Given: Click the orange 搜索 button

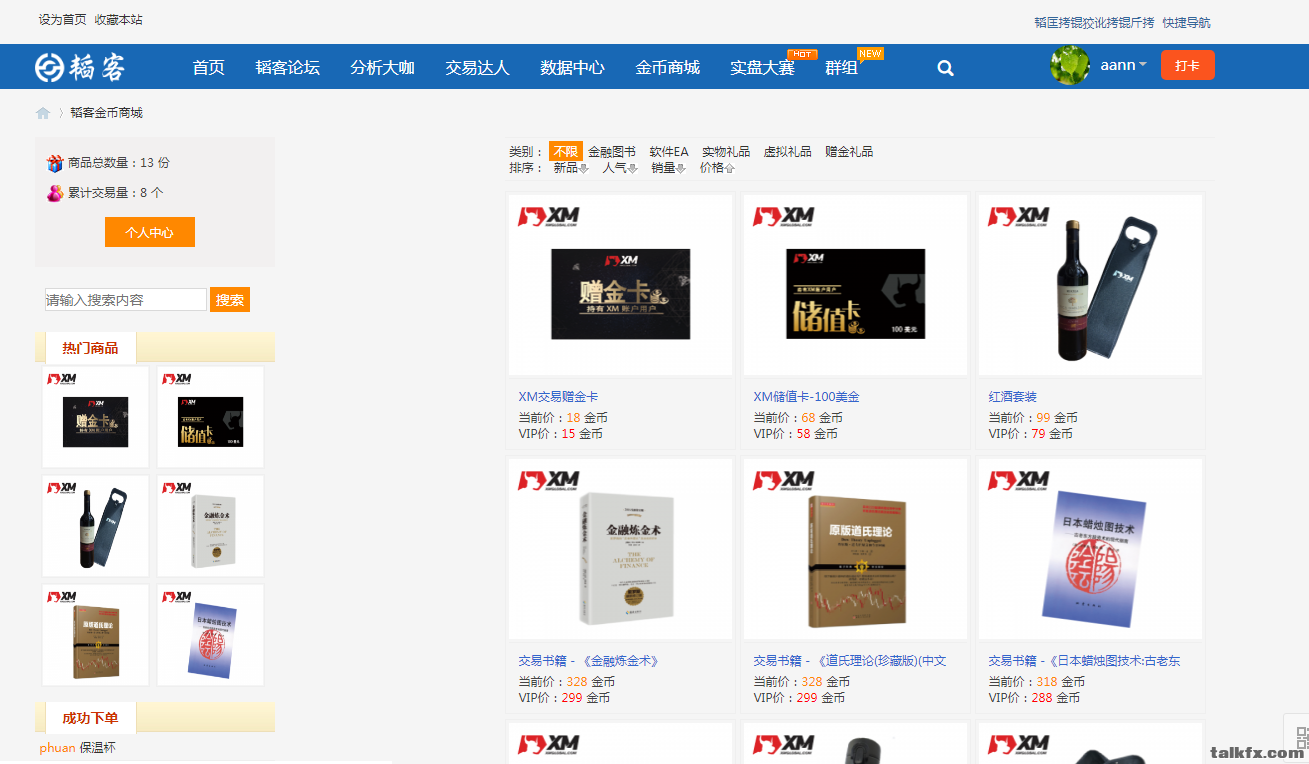Looking at the screenshot, I should pyautogui.click(x=230, y=300).
